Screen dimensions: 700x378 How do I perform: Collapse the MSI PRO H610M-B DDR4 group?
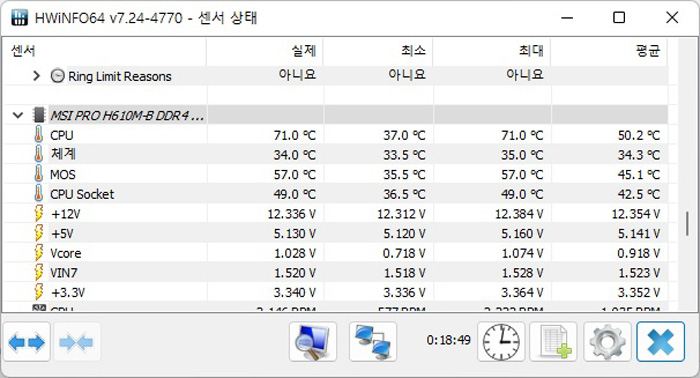[x=18, y=116]
